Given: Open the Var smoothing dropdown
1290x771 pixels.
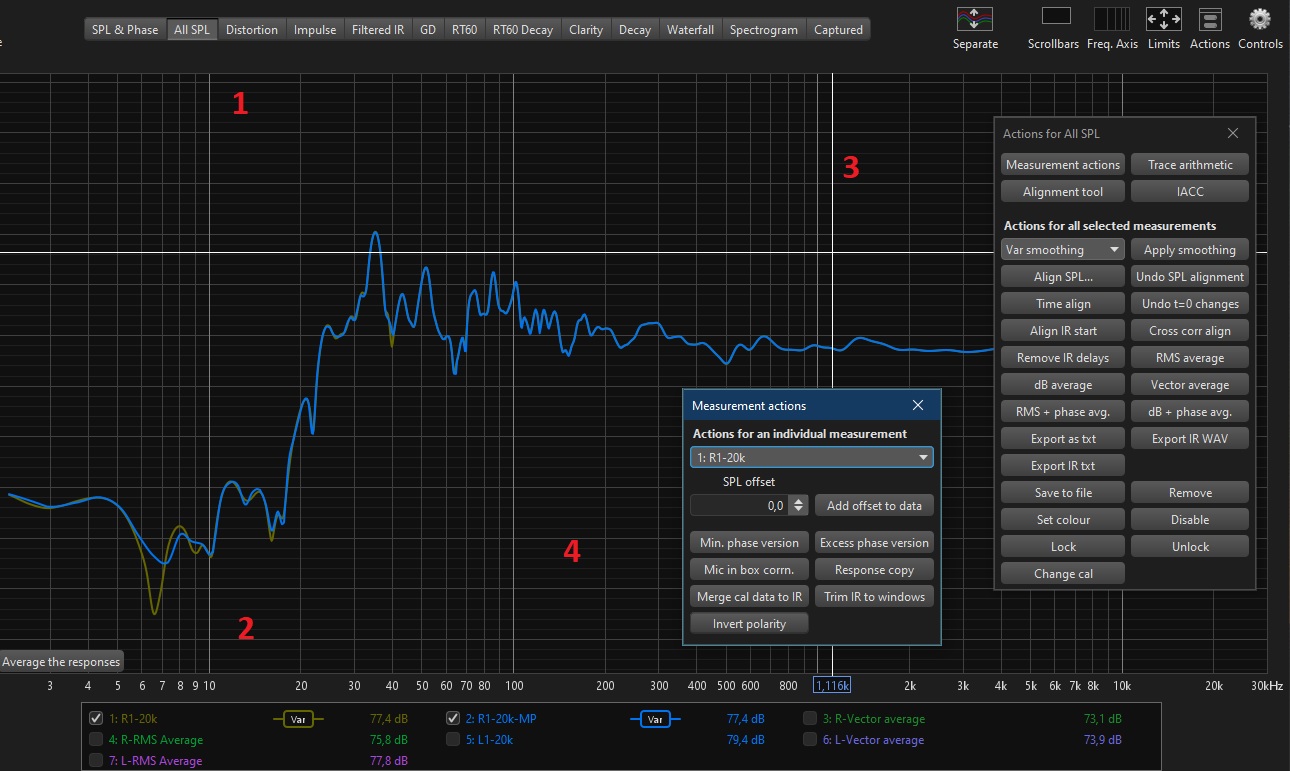Looking at the screenshot, I should tap(1062, 250).
